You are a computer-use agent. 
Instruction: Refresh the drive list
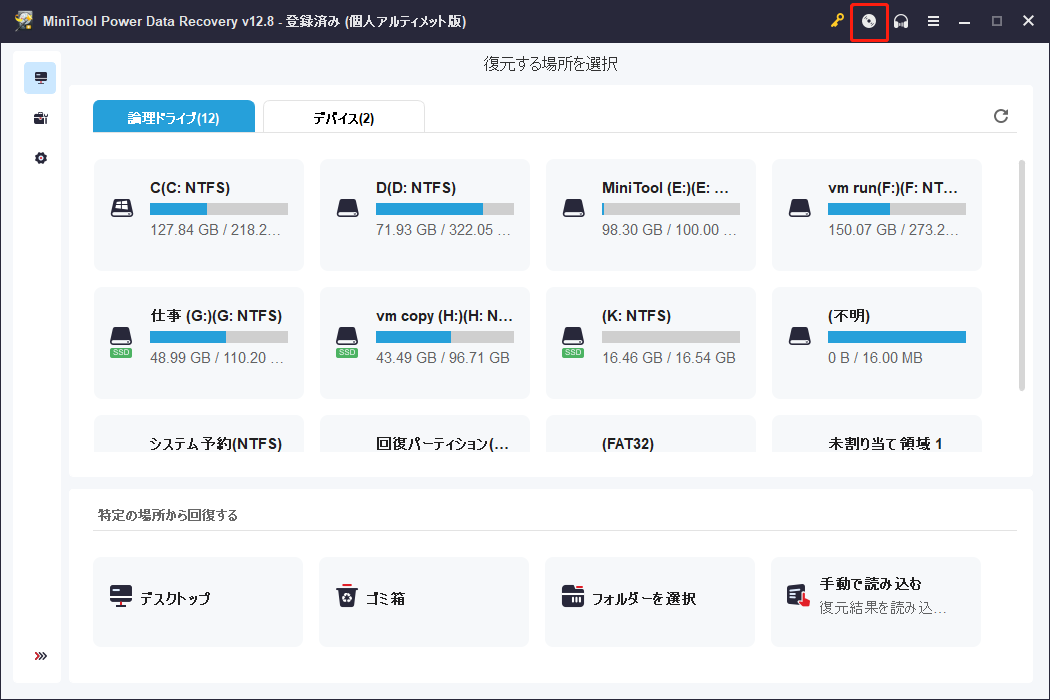coord(1001,116)
